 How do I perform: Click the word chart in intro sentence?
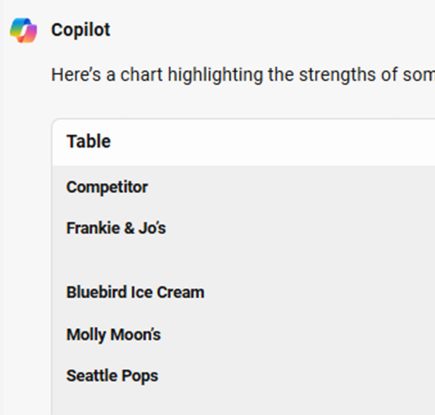pos(141,74)
